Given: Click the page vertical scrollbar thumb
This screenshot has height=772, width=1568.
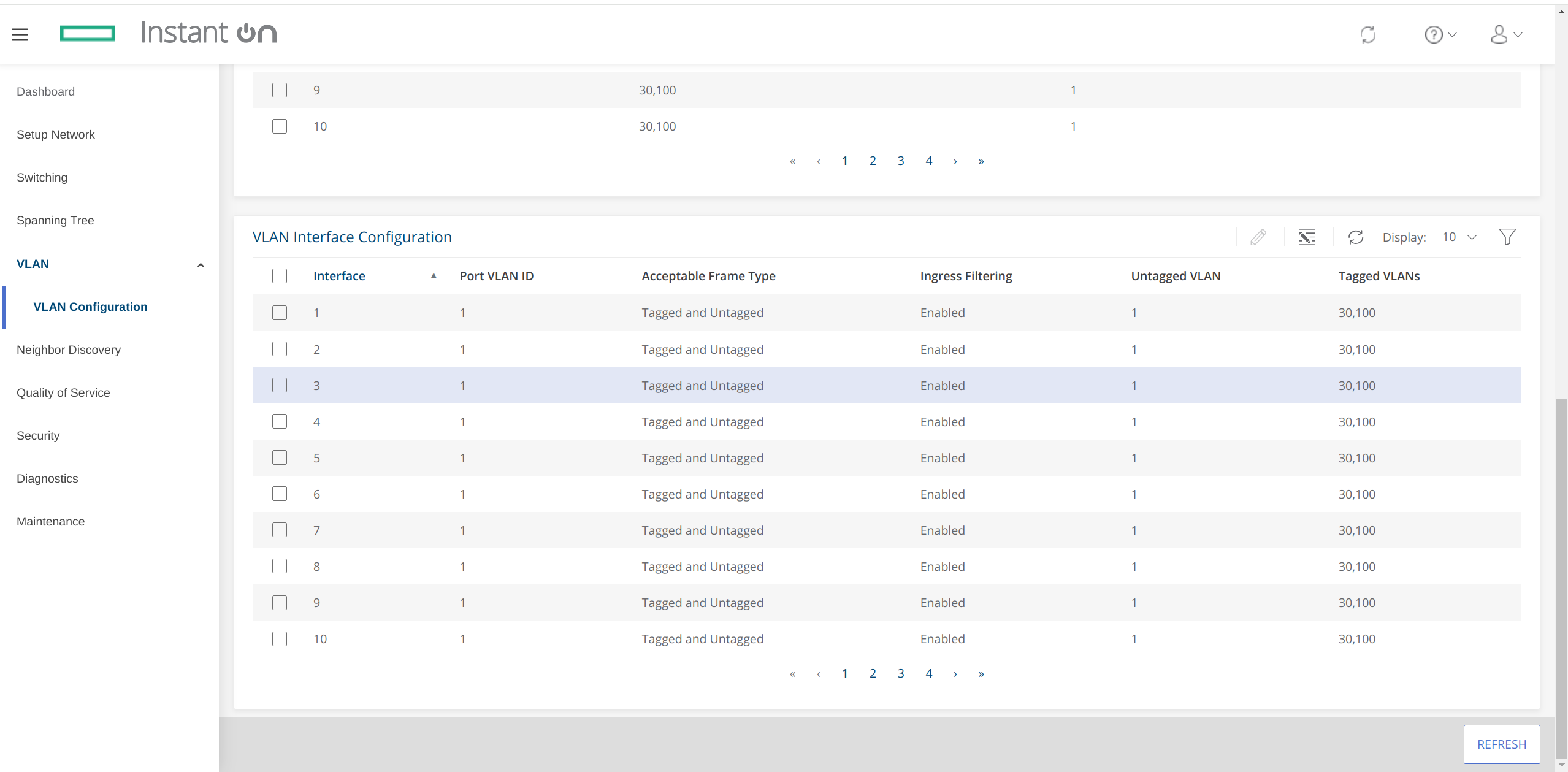Looking at the screenshot, I should 1561,576.
